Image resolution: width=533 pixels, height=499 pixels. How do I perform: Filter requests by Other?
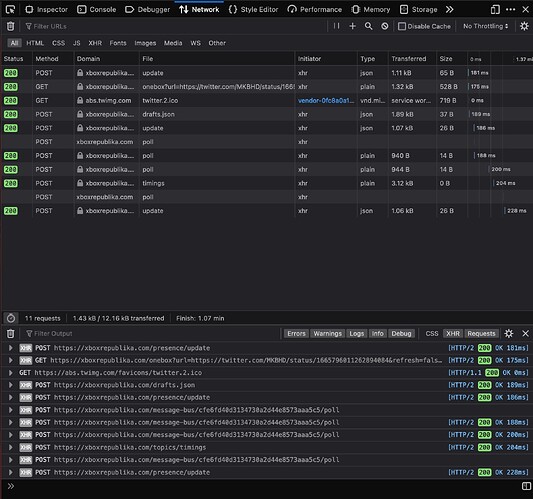coord(217,43)
